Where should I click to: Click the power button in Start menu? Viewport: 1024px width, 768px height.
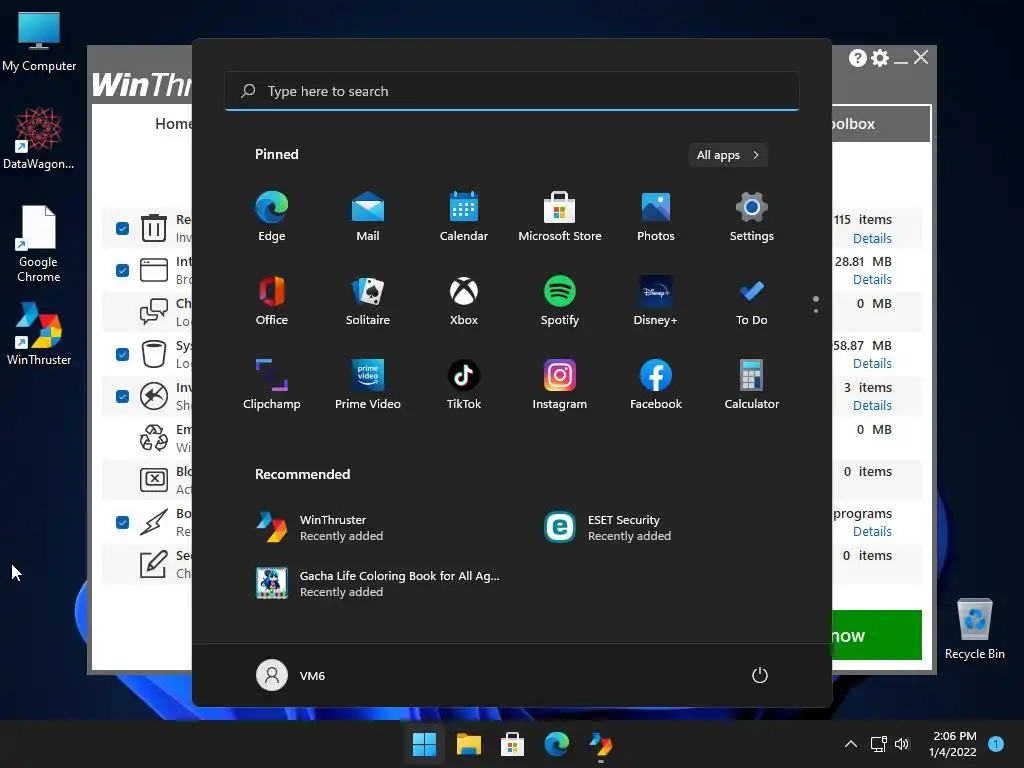tap(760, 675)
